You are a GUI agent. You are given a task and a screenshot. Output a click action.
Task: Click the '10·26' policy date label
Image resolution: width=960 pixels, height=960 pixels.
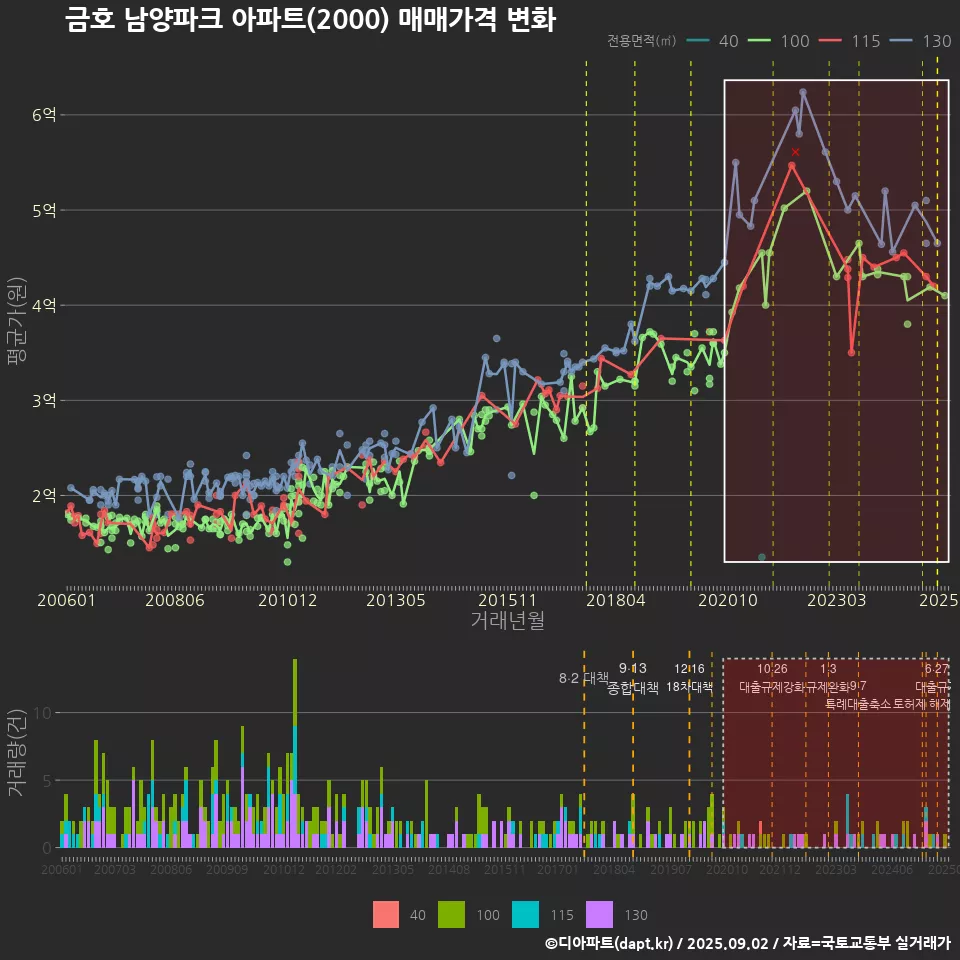(772, 668)
